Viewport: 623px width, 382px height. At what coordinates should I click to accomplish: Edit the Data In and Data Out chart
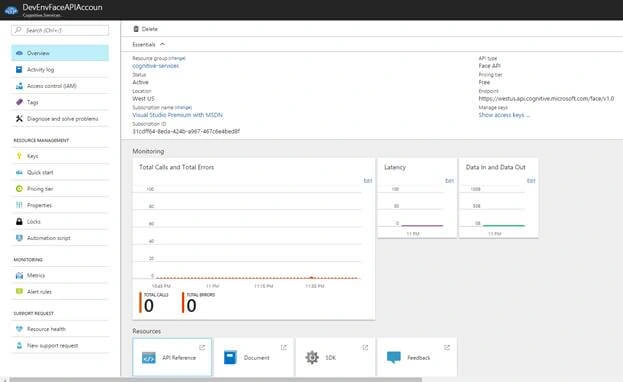(x=531, y=180)
